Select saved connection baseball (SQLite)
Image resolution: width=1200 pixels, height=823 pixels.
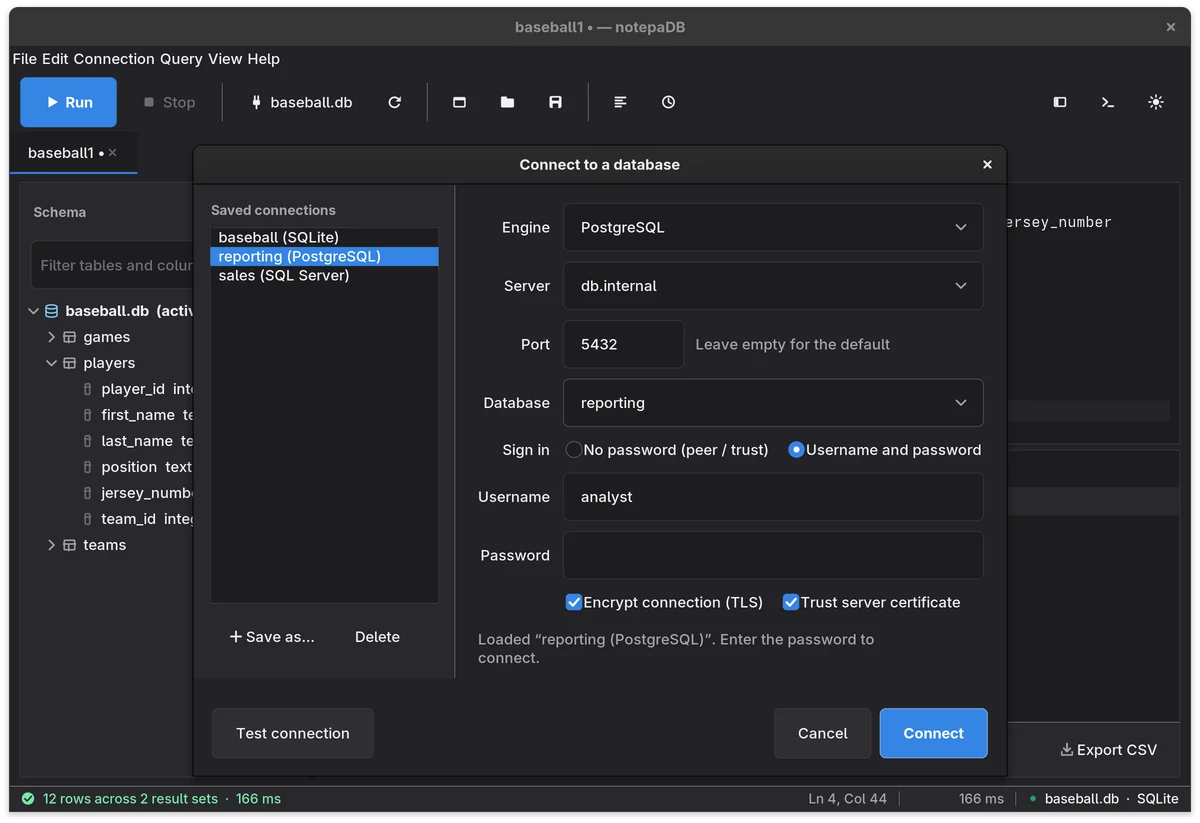pos(324,237)
